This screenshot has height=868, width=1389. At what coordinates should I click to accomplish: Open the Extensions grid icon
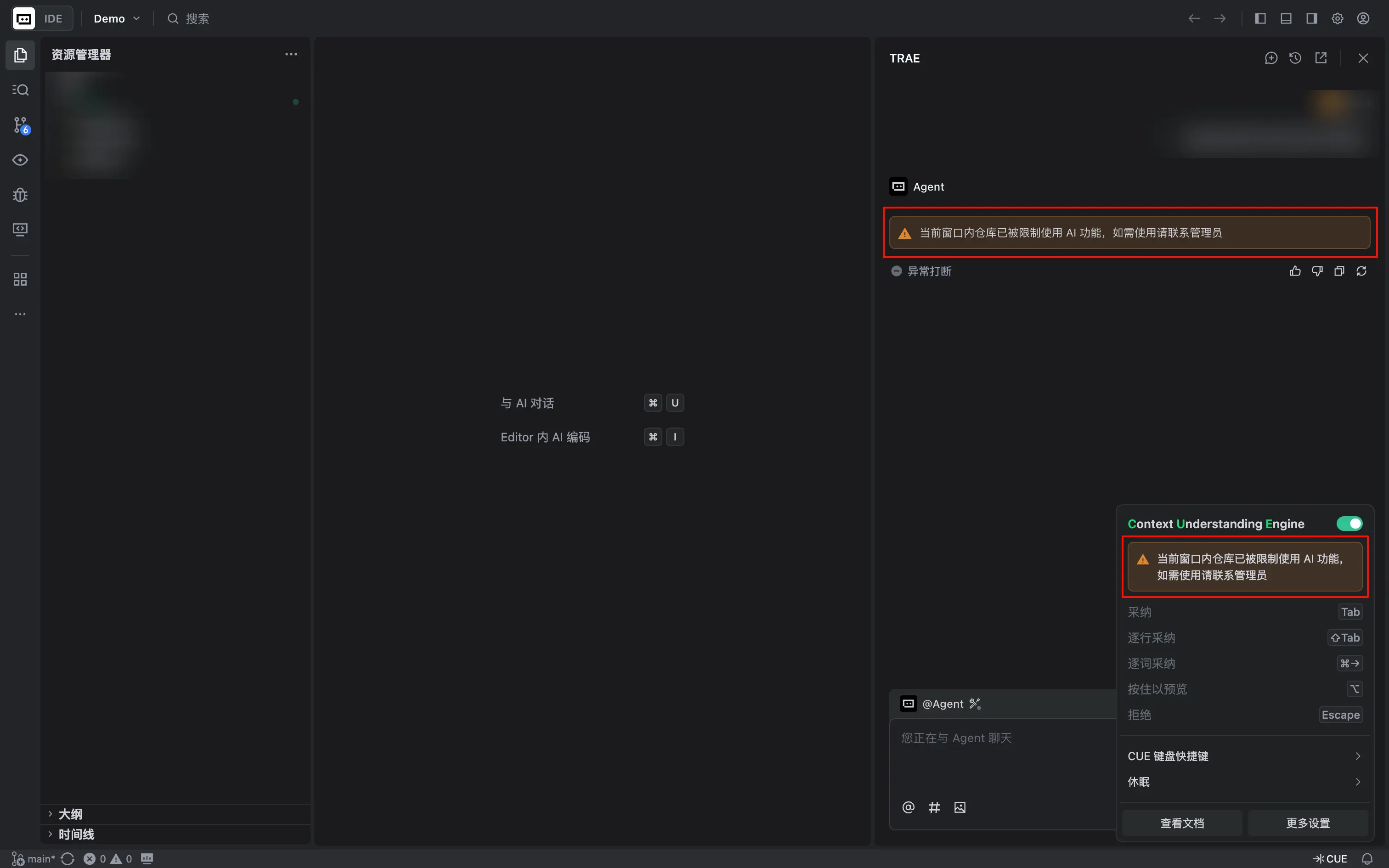[20, 280]
